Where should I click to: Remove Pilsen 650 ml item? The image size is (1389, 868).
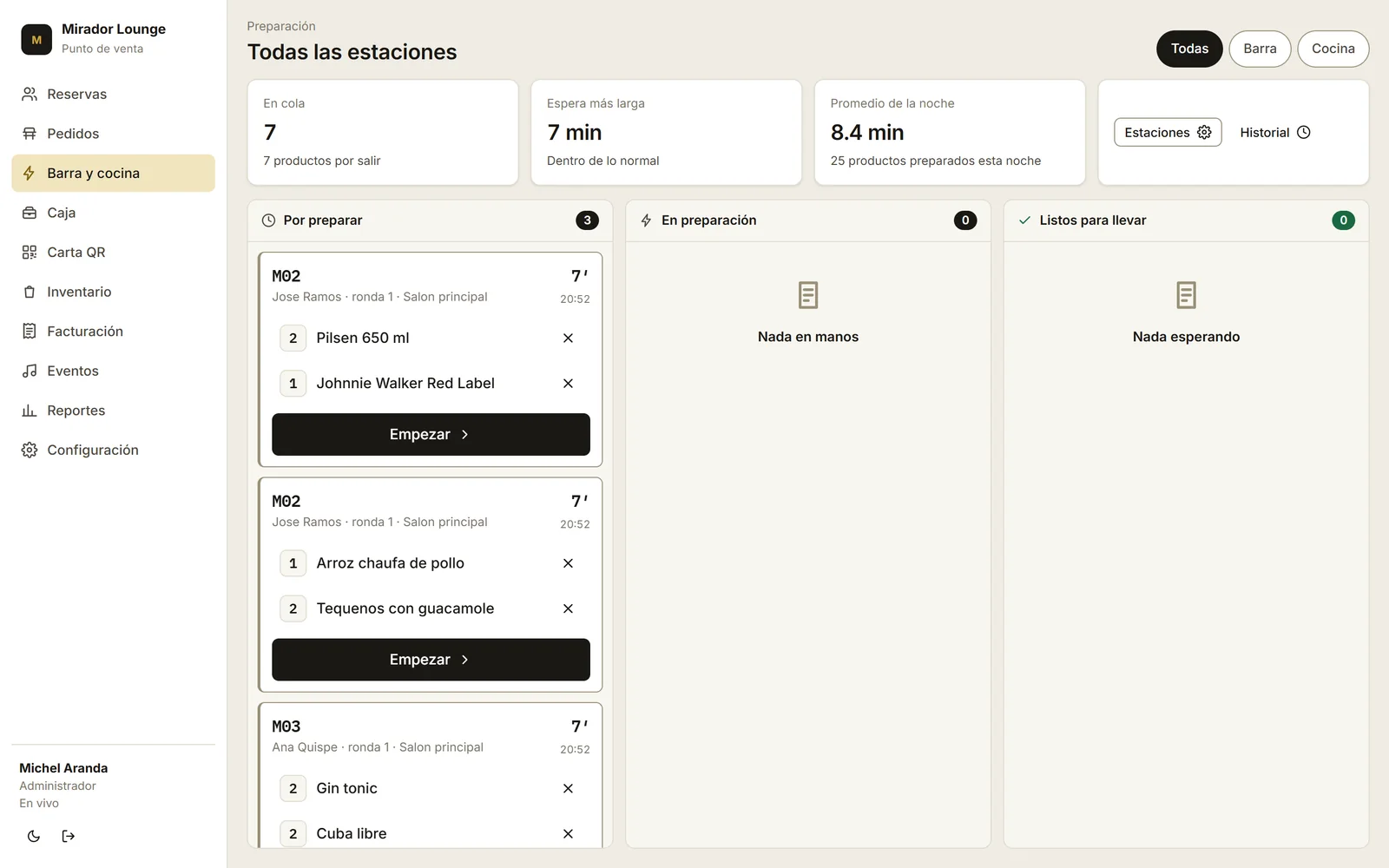click(x=568, y=338)
